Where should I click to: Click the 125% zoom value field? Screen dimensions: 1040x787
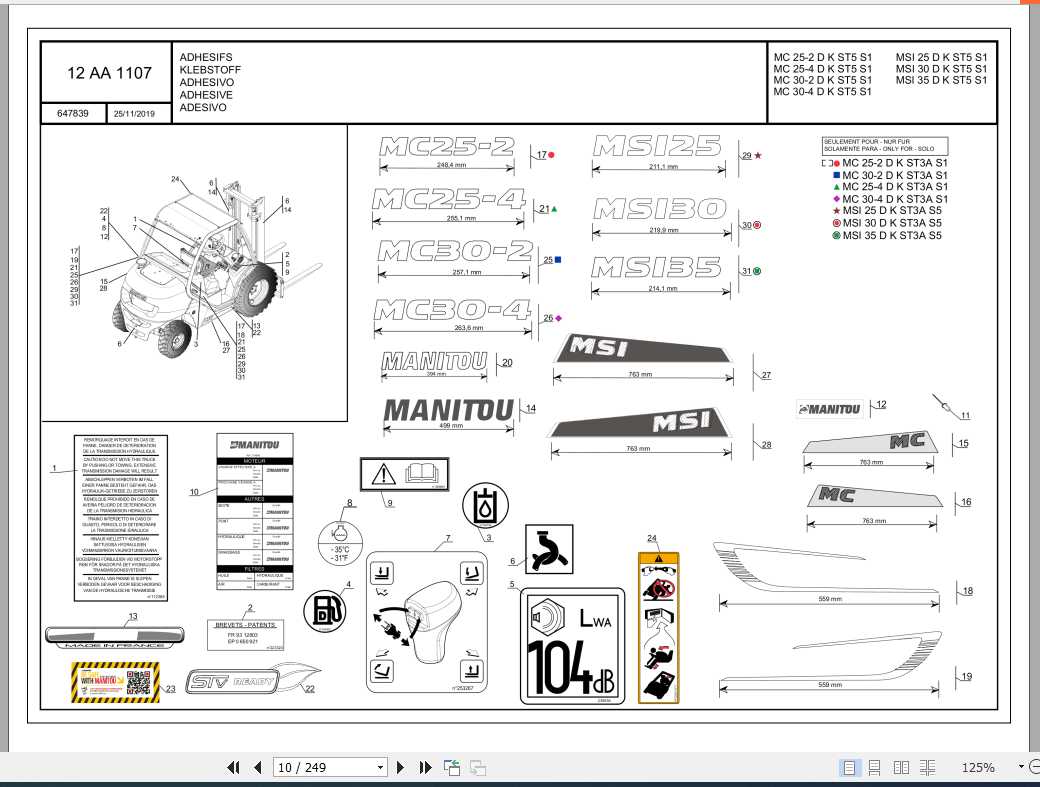(977, 767)
